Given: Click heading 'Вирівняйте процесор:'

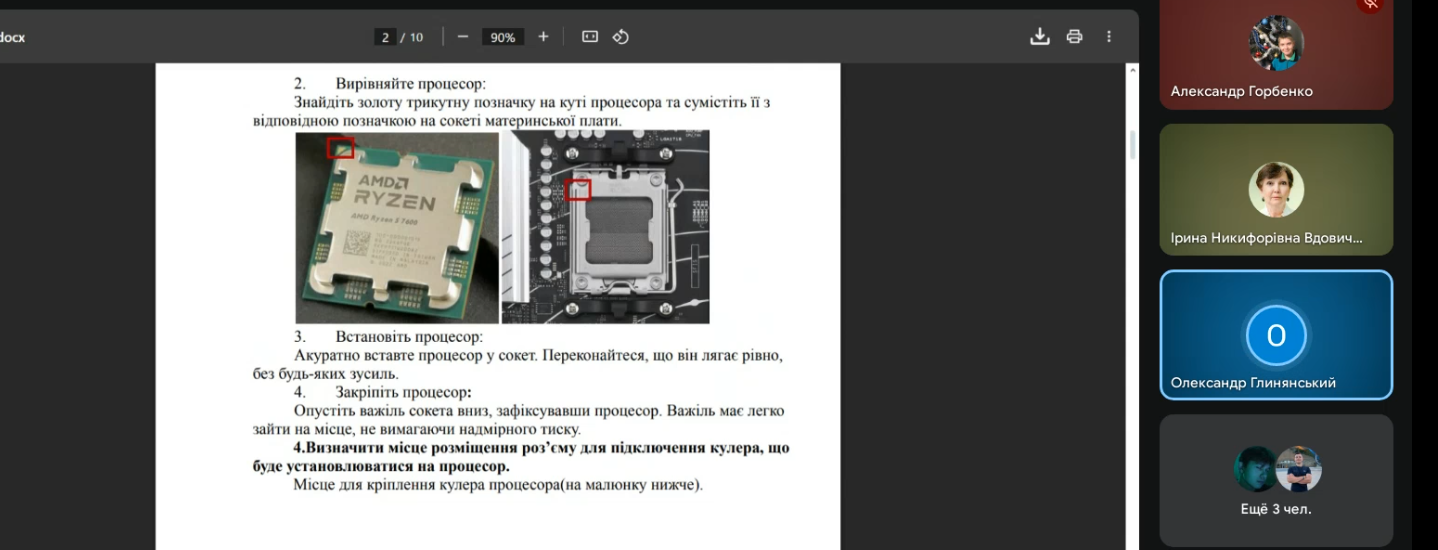Looking at the screenshot, I should 411,84.
